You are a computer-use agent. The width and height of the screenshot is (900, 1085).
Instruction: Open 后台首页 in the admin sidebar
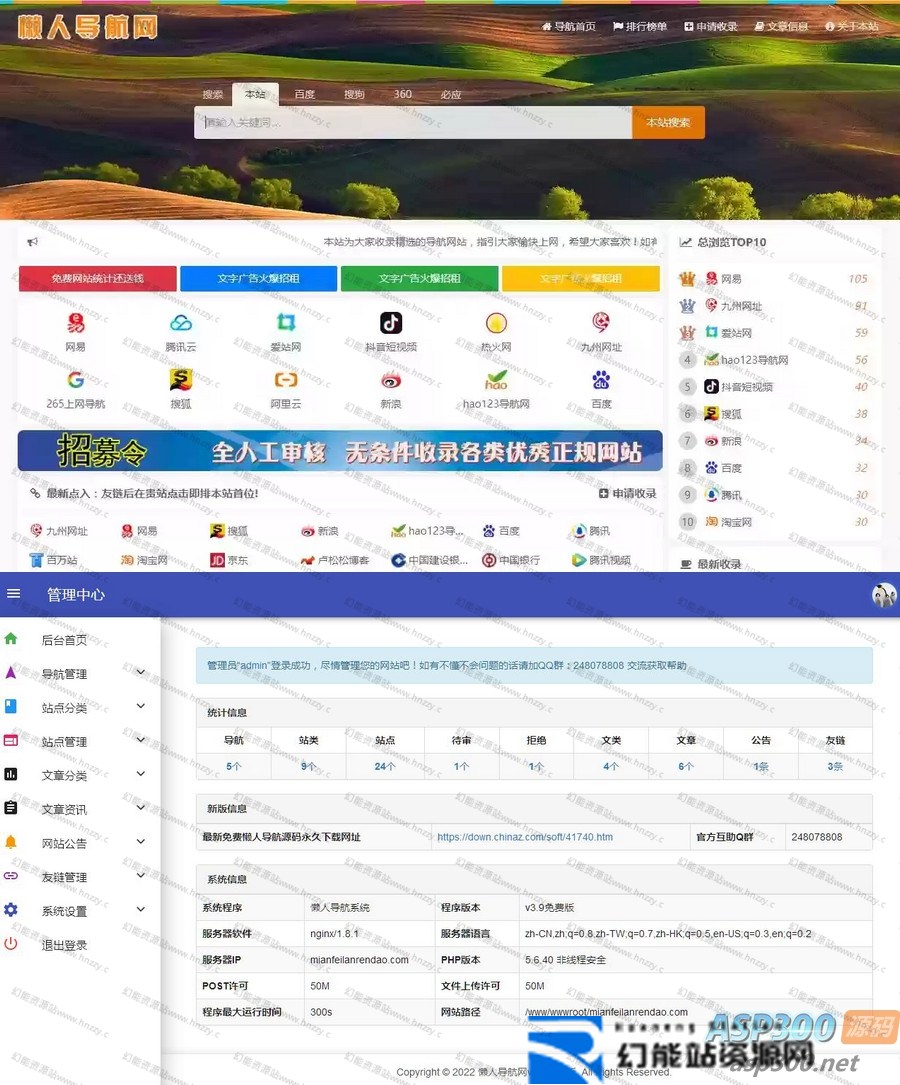(x=64, y=640)
